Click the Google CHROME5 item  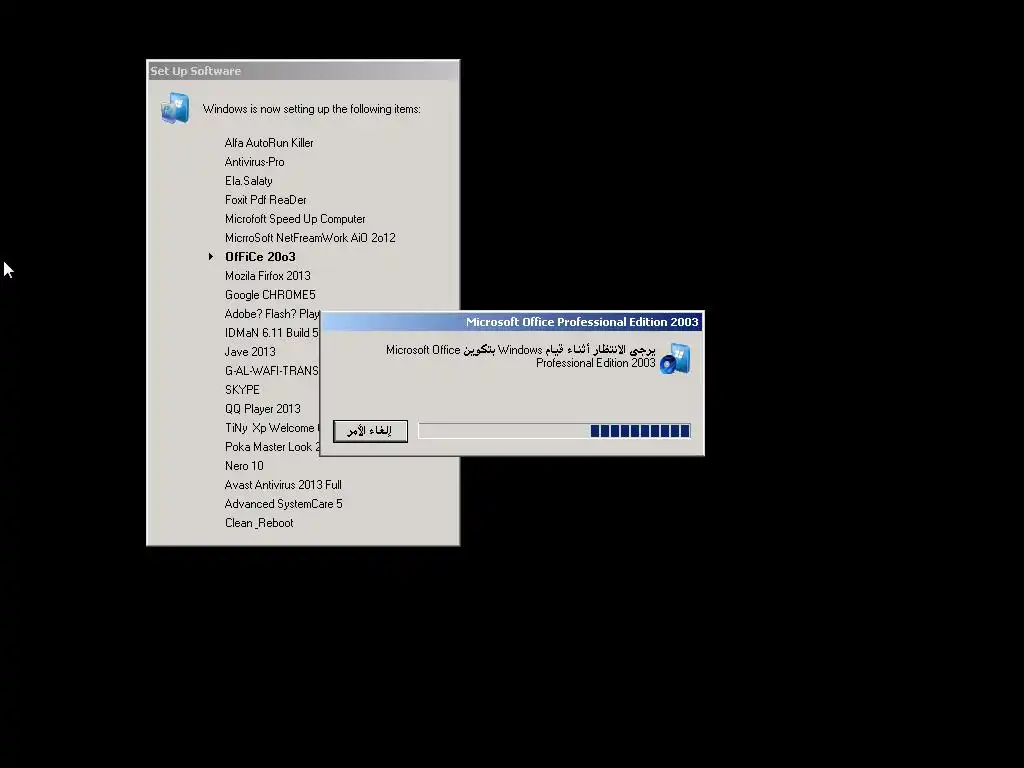pyautogui.click(x=270, y=295)
